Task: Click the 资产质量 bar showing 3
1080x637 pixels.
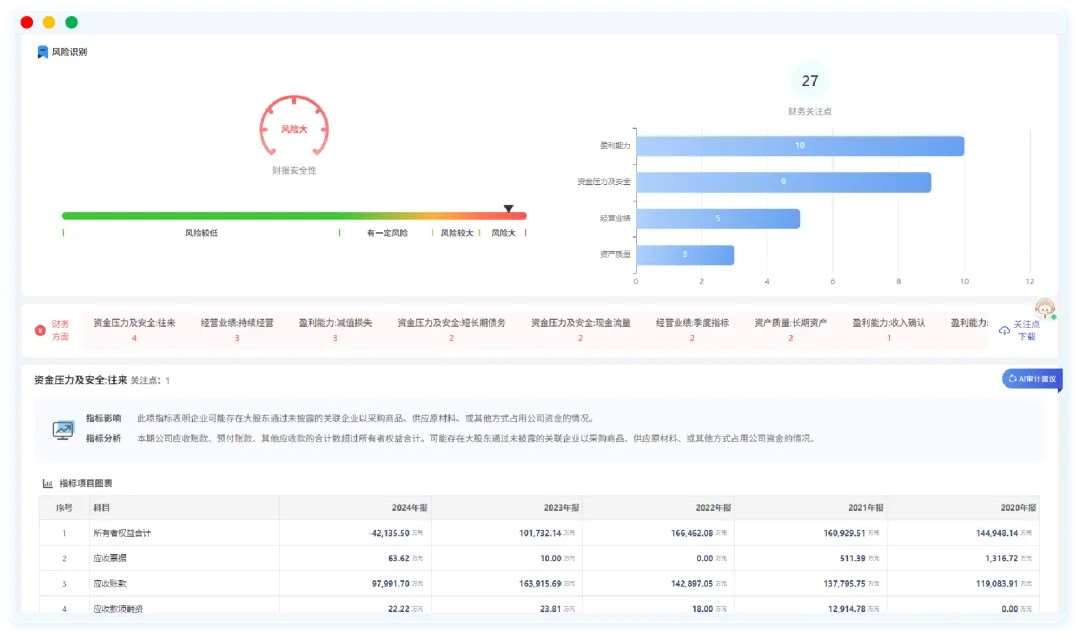Action: (684, 255)
